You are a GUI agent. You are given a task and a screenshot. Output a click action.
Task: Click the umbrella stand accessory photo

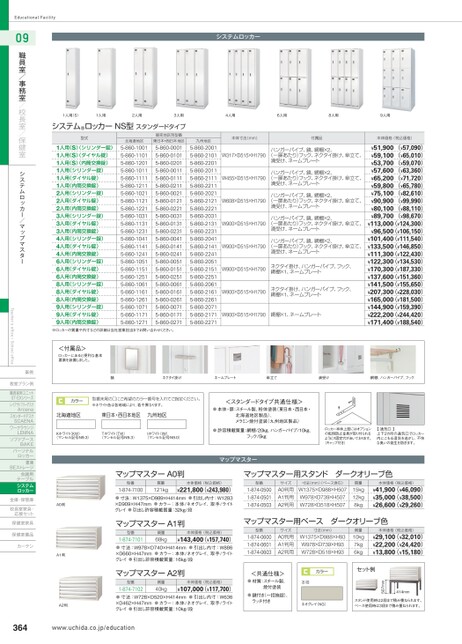pos(289,359)
